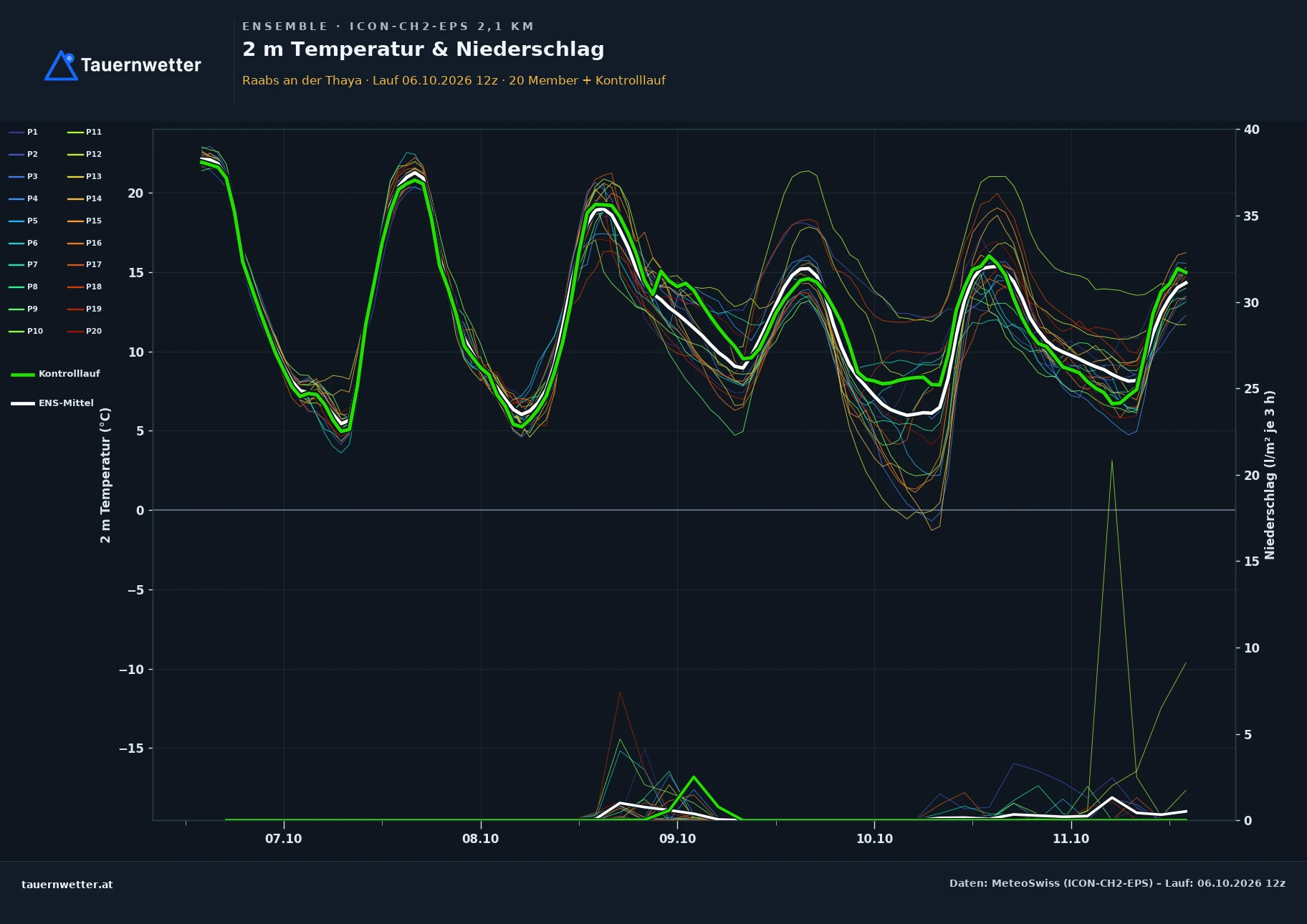This screenshot has width=1307, height=924.
Task: Click the ENSEMBLE ICON-CH2-EPS header text
Action: tap(388, 27)
